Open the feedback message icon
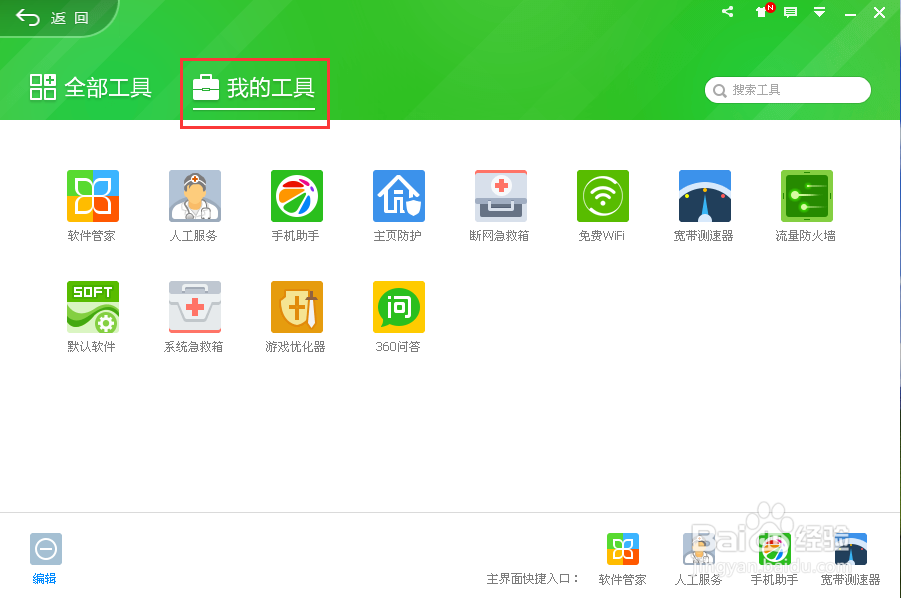The height and width of the screenshot is (598, 901). tap(791, 12)
